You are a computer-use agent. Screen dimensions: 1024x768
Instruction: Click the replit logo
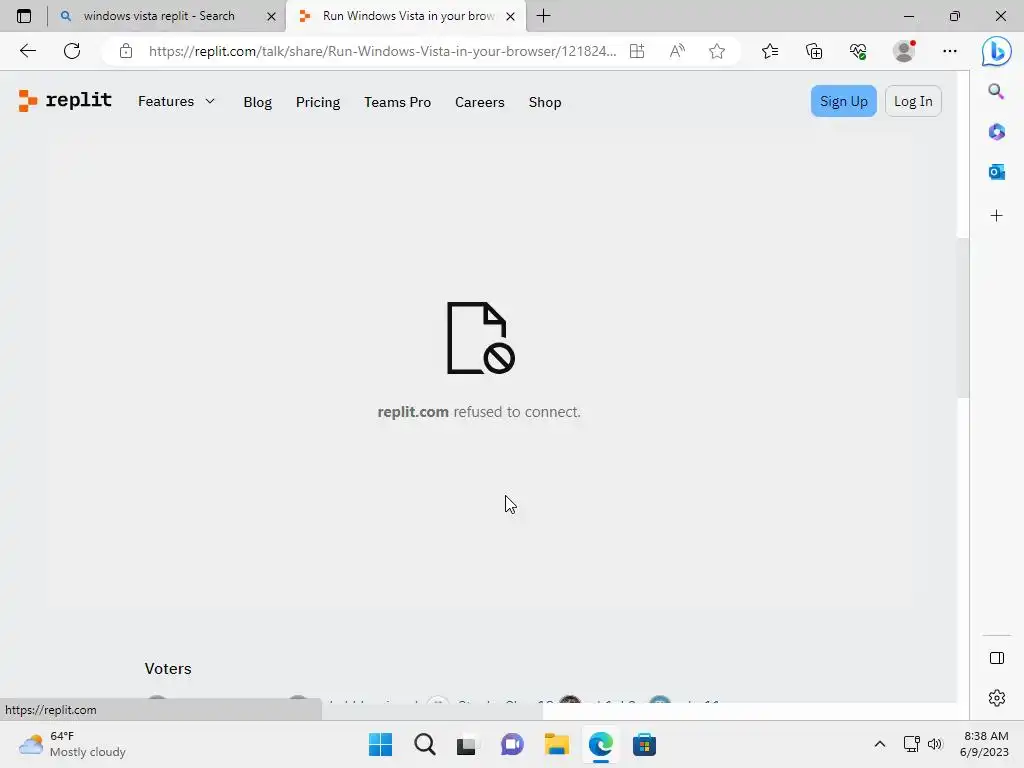(65, 101)
